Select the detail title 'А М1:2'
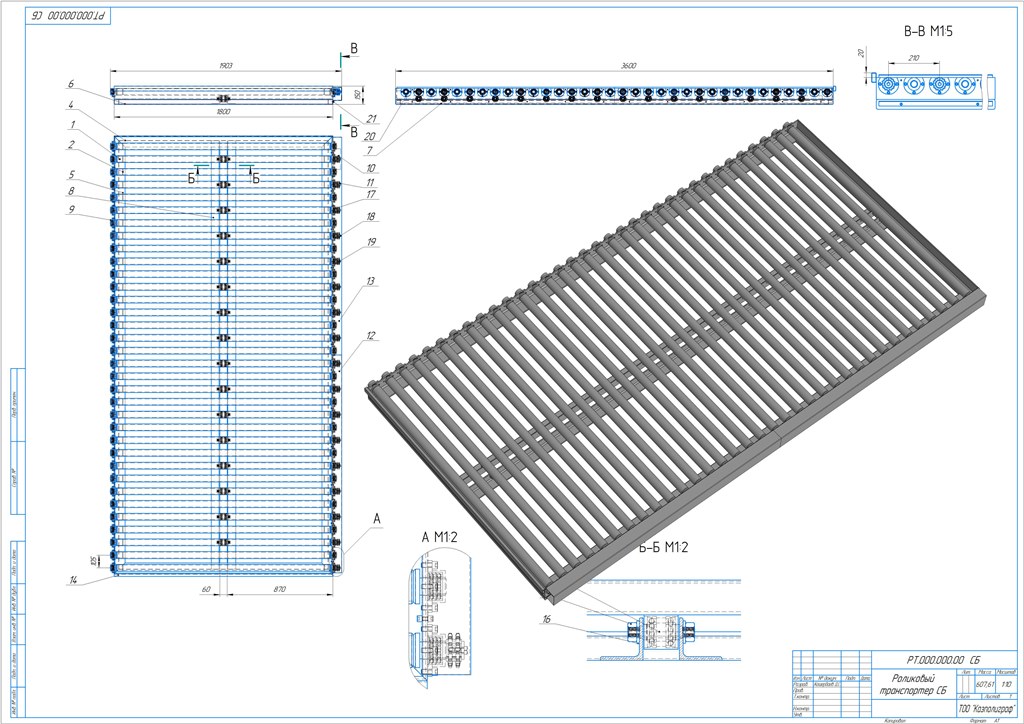This screenshot has width=1024, height=724. (x=440, y=537)
